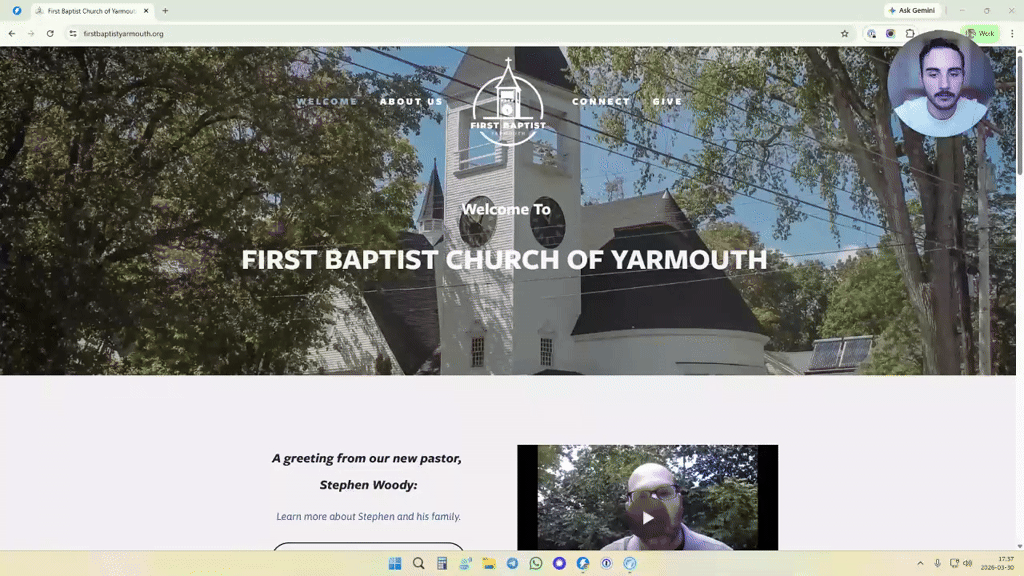Close the First Baptist Church tab
Screen dimensions: 1024x576
[146, 10]
